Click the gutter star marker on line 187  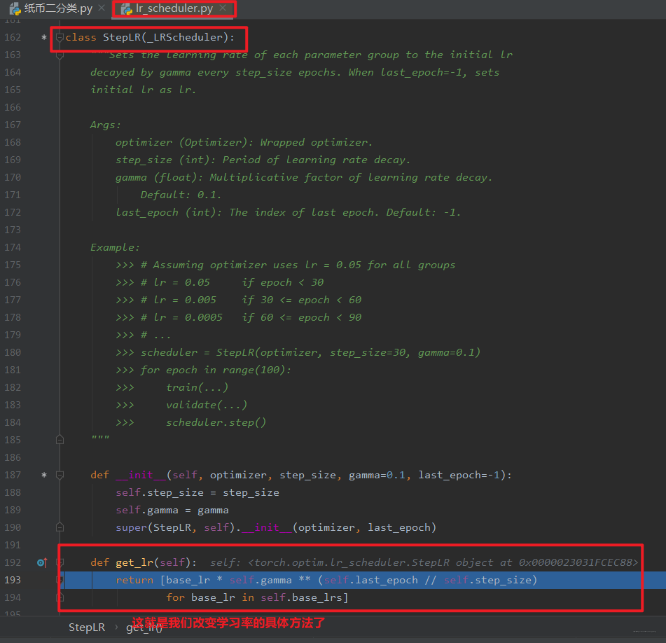44,475
